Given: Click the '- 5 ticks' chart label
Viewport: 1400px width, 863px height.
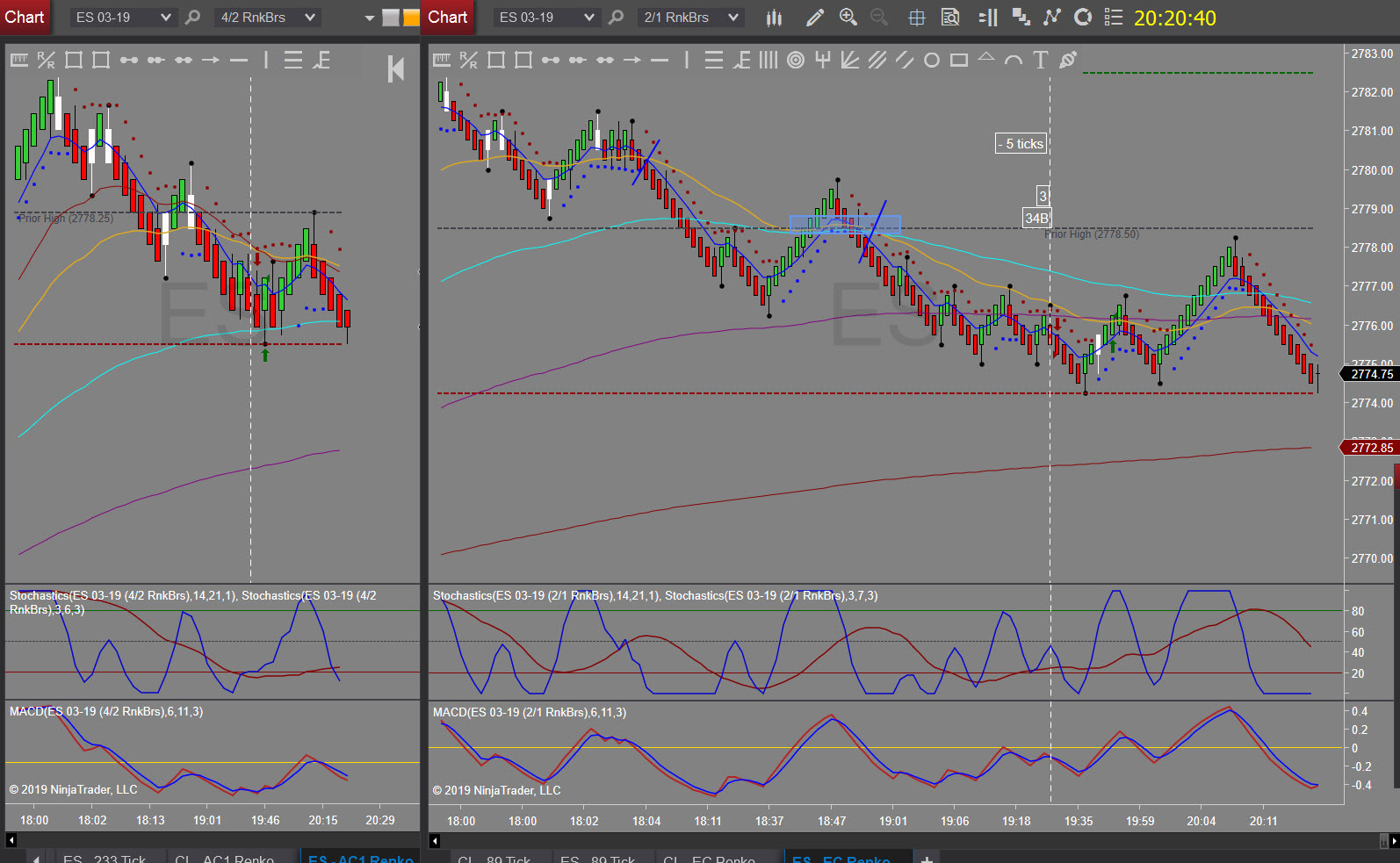Looking at the screenshot, I should 1021,144.
